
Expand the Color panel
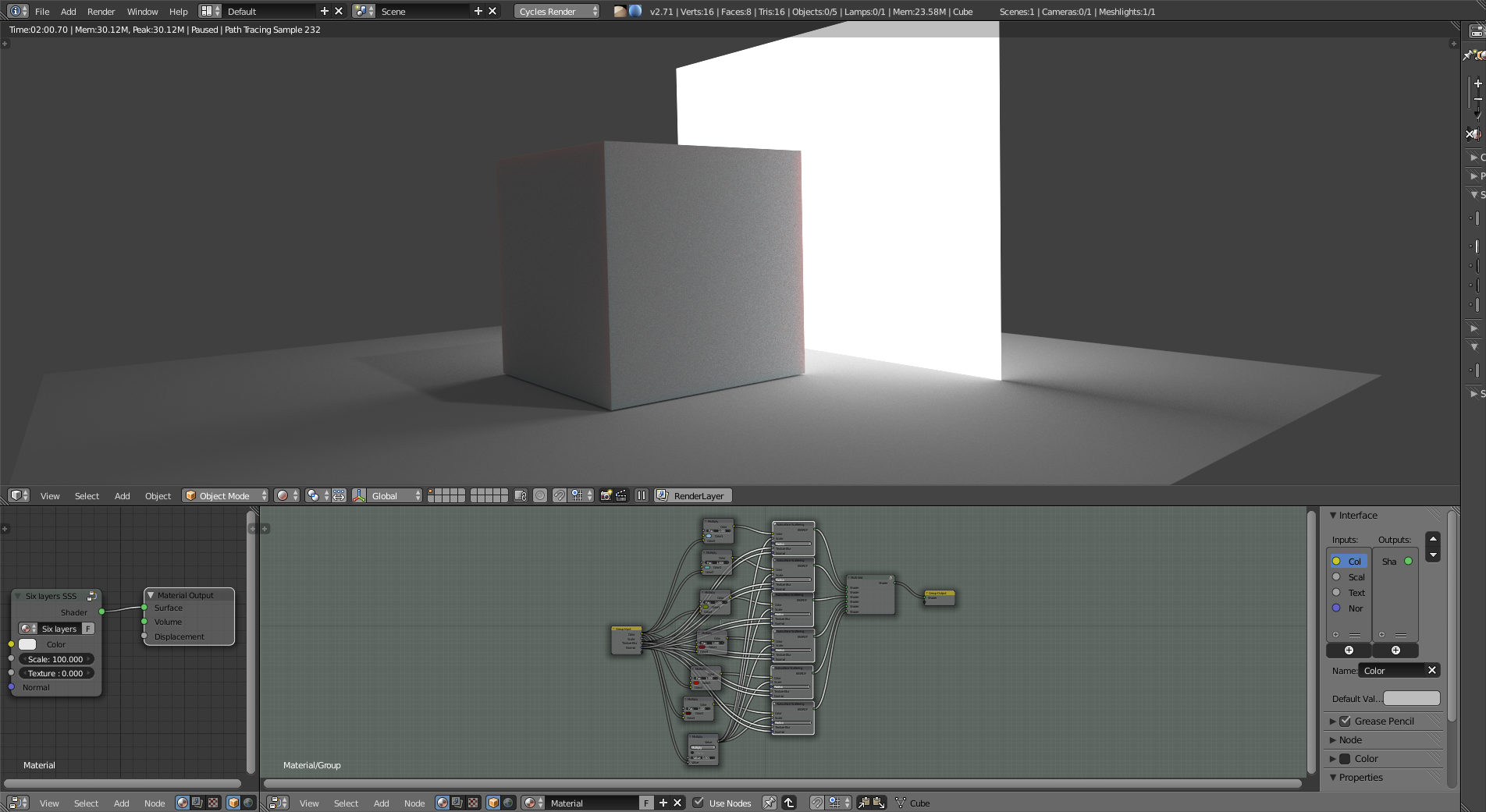click(x=1333, y=758)
